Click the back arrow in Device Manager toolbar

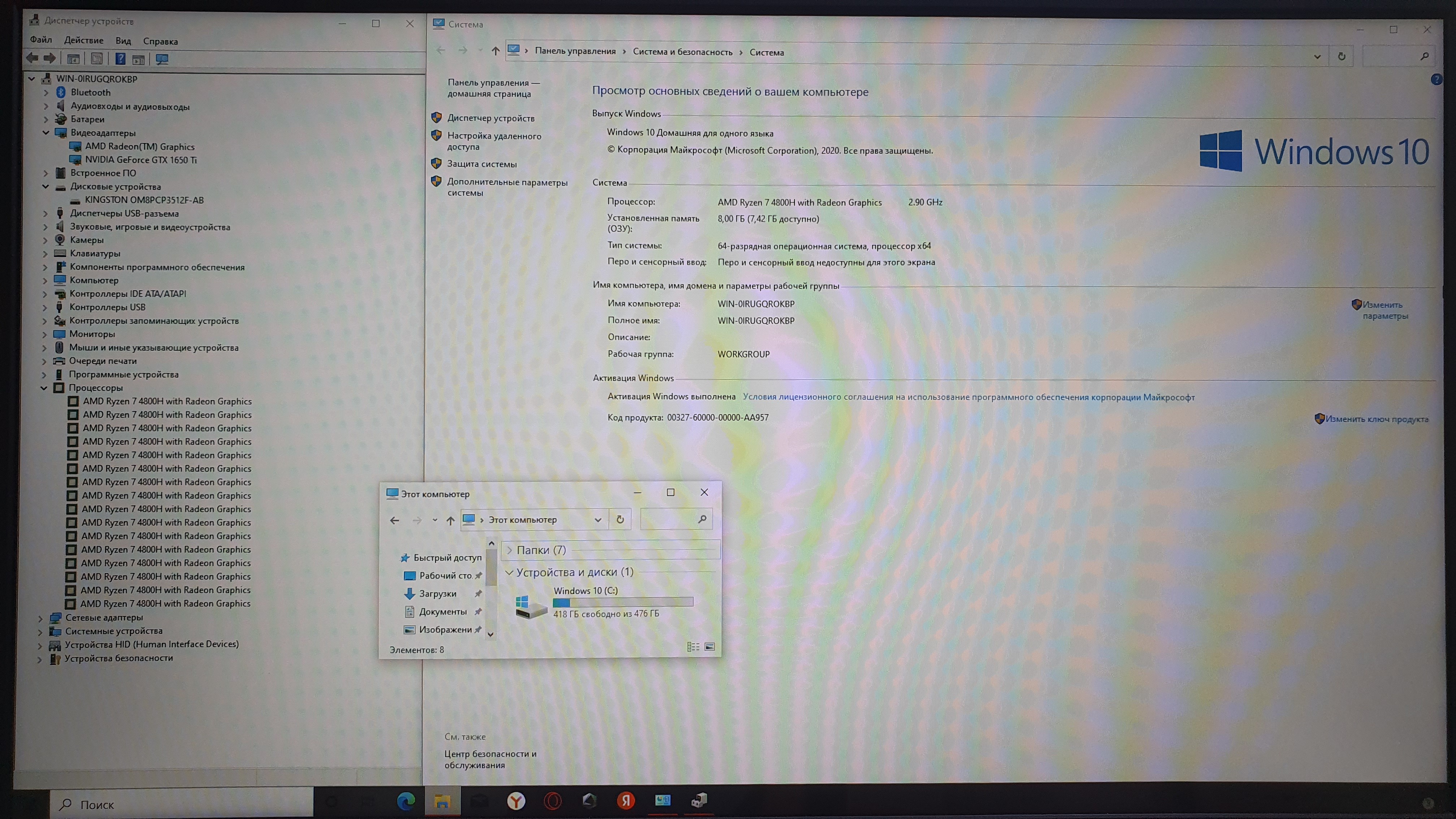tap(33, 58)
